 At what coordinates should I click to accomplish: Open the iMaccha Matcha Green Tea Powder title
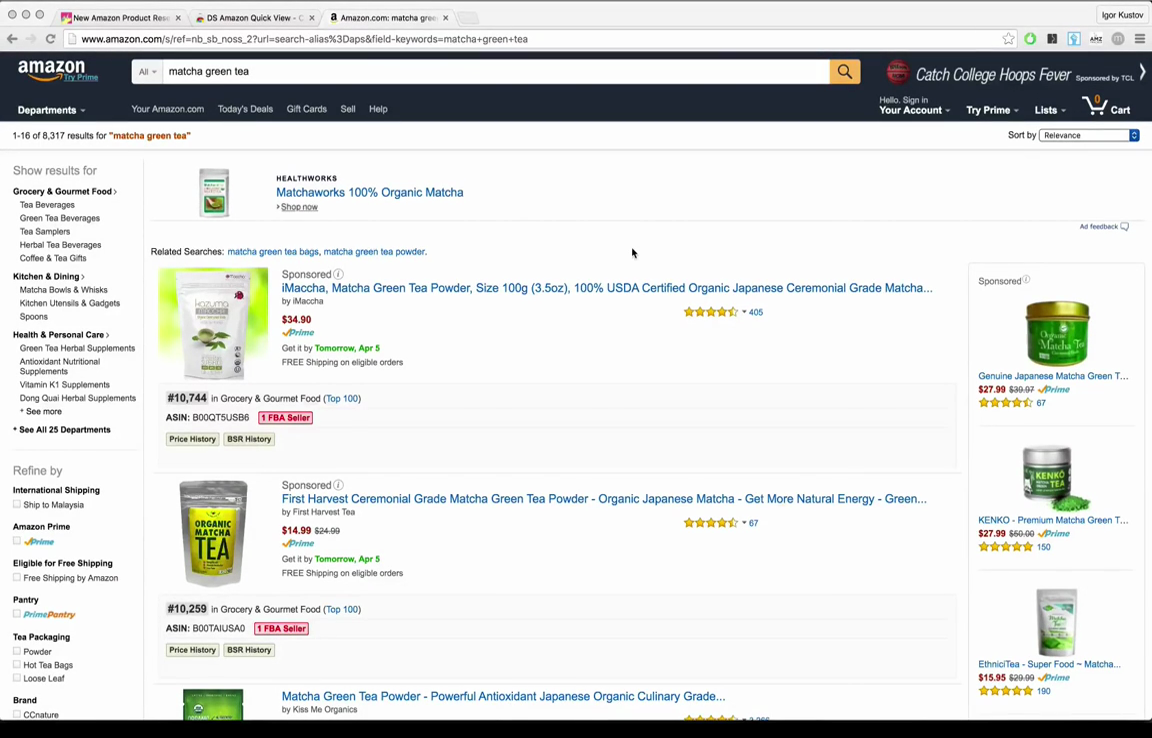[607, 288]
